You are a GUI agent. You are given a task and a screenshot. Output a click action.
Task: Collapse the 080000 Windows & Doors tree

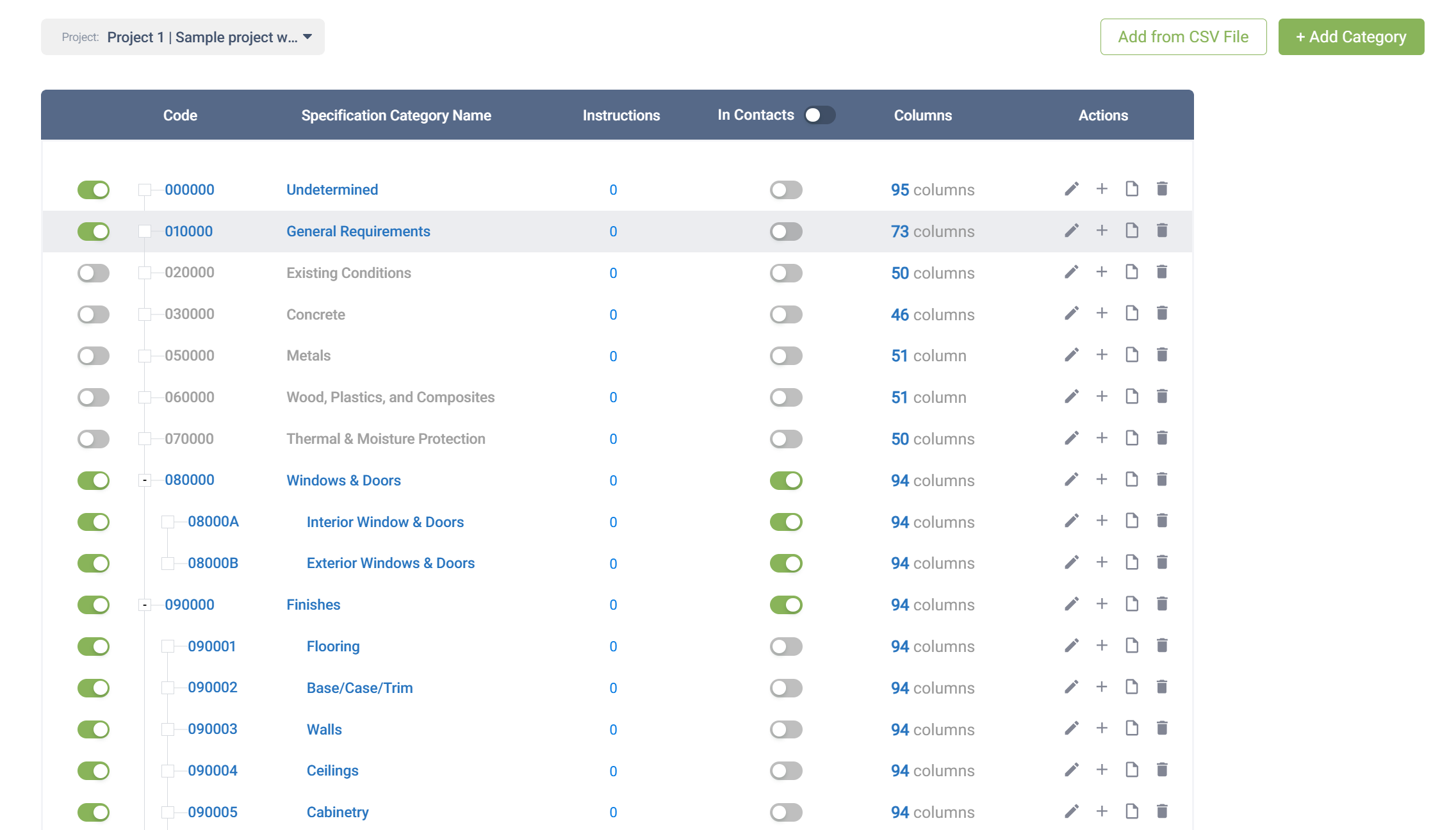click(x=143, y=479)
